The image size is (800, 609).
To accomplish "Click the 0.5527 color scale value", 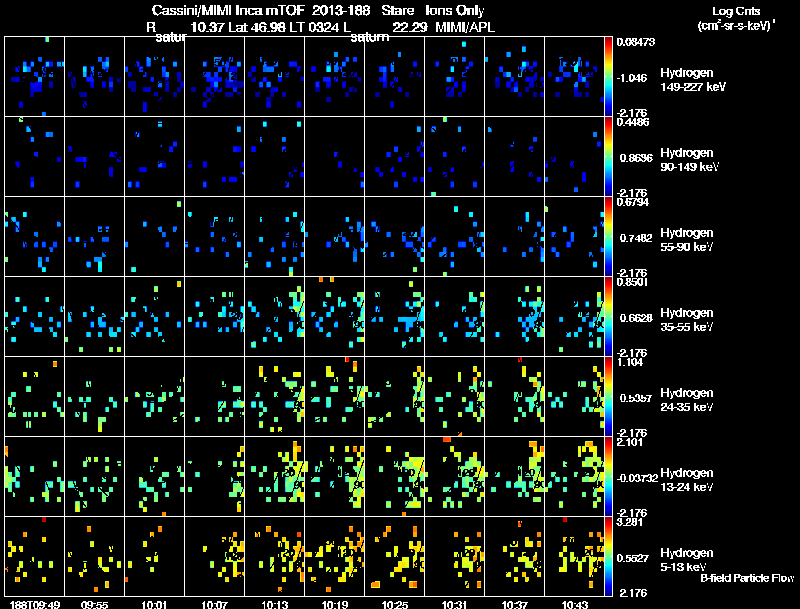I will (x=633, y=559).
